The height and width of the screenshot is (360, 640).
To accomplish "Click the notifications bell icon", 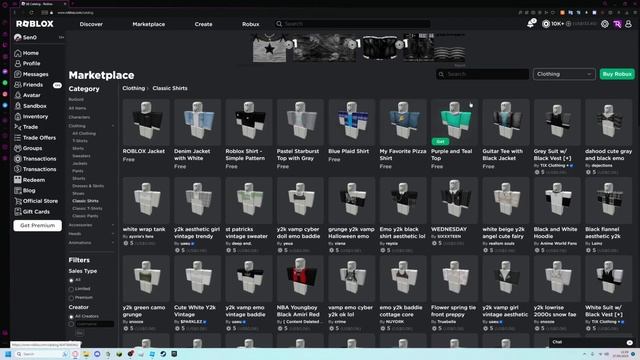I will (x=531, y=24).
